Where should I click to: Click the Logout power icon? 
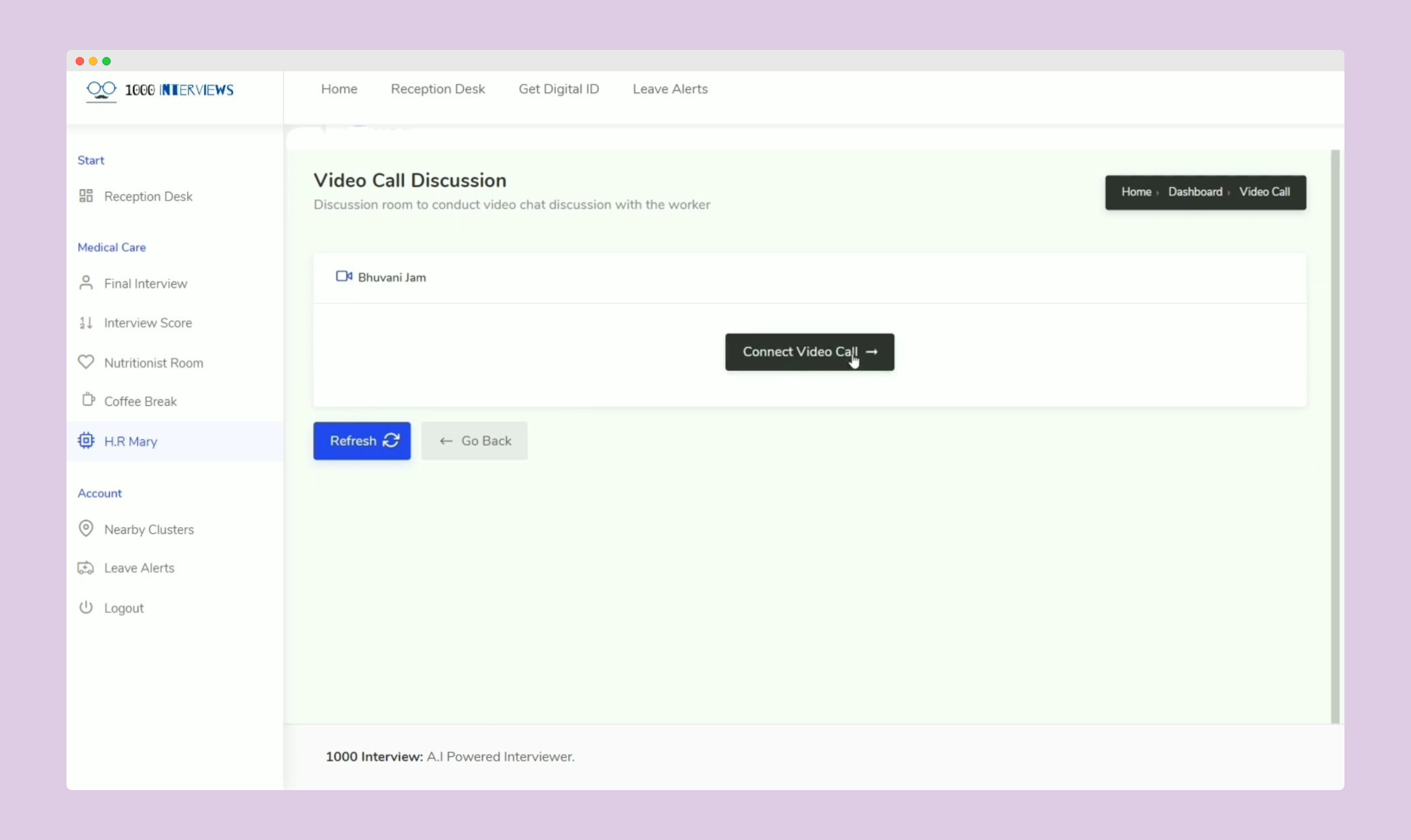[x=86, y=607]
